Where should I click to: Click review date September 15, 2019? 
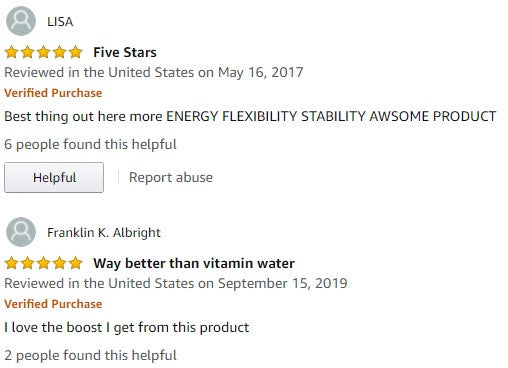[x=282, y=283]
